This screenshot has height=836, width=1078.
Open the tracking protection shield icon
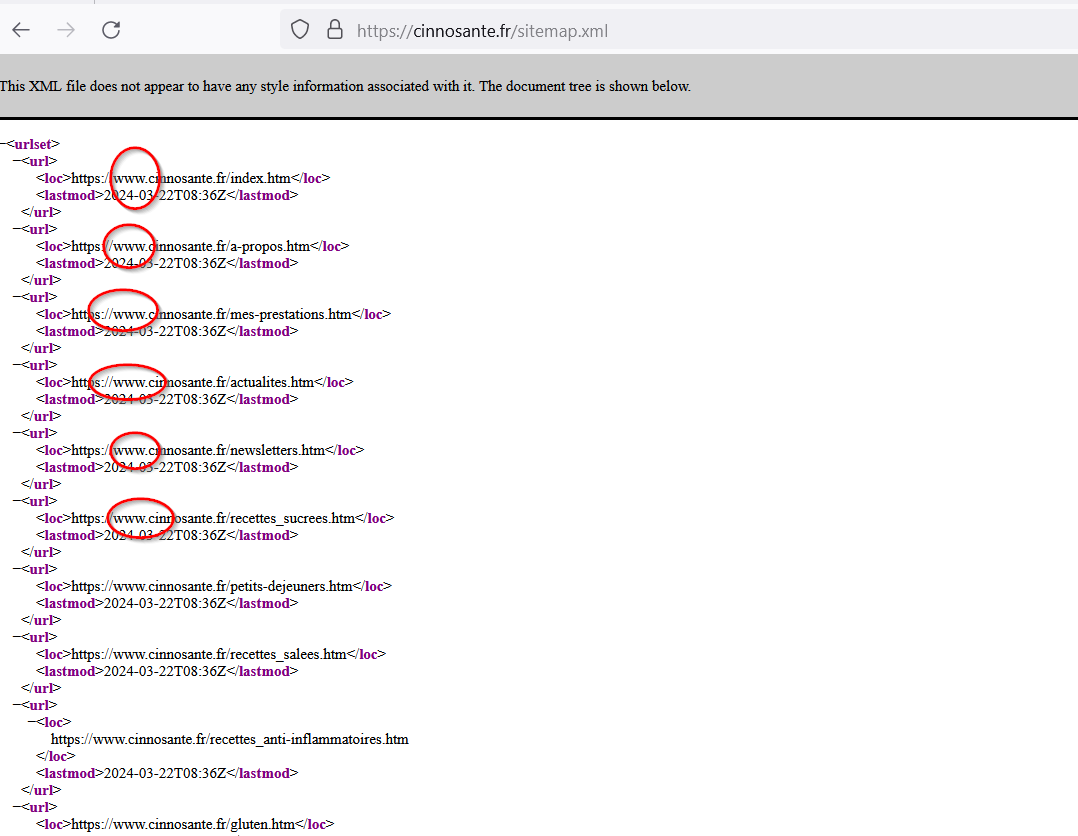point(300,30)
